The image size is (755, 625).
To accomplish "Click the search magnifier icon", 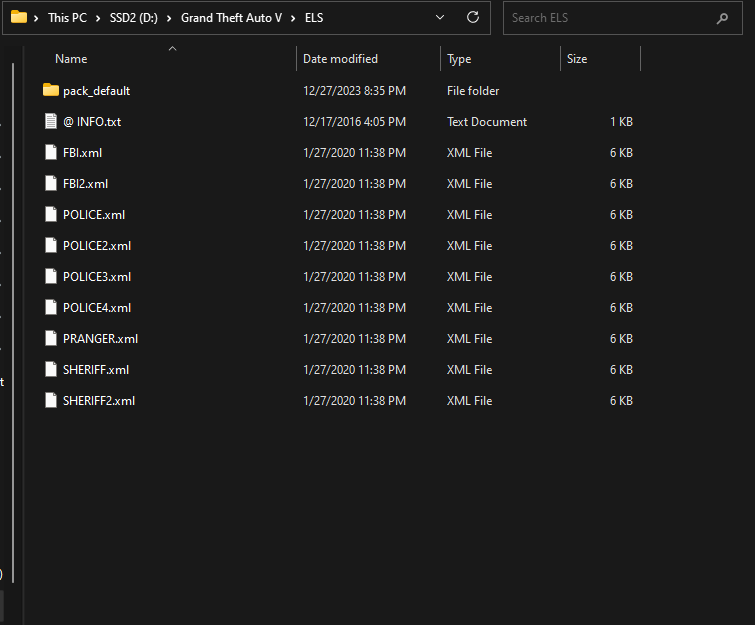I will click(721, 18).
